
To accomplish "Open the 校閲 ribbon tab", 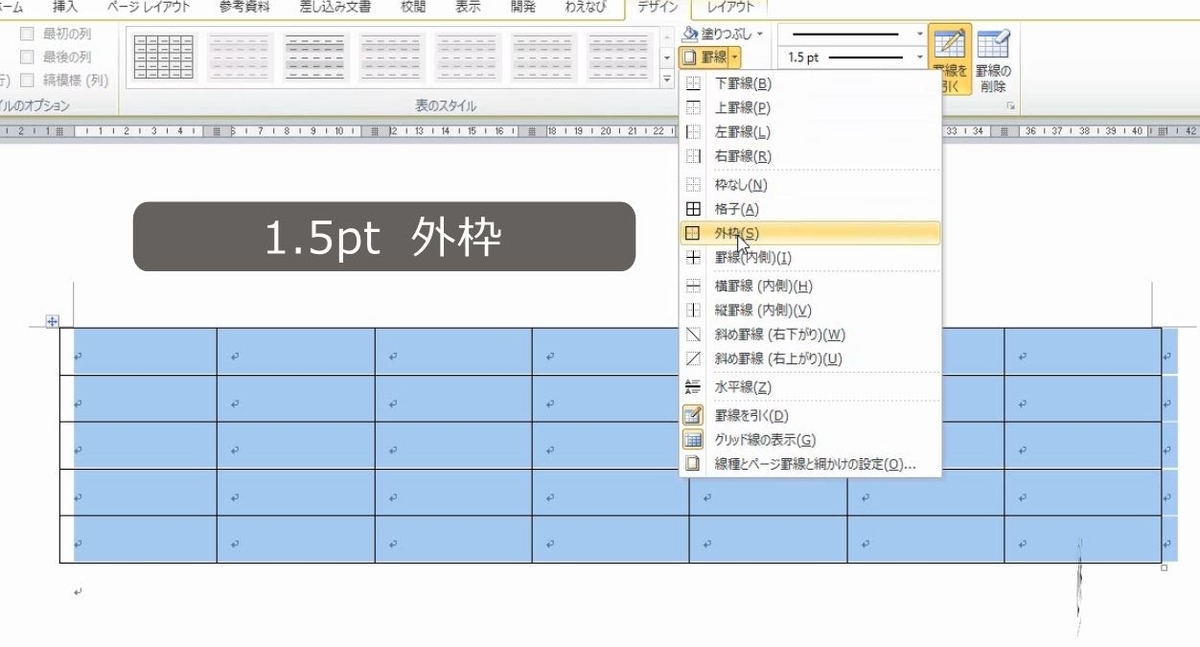I will point(414,7).
